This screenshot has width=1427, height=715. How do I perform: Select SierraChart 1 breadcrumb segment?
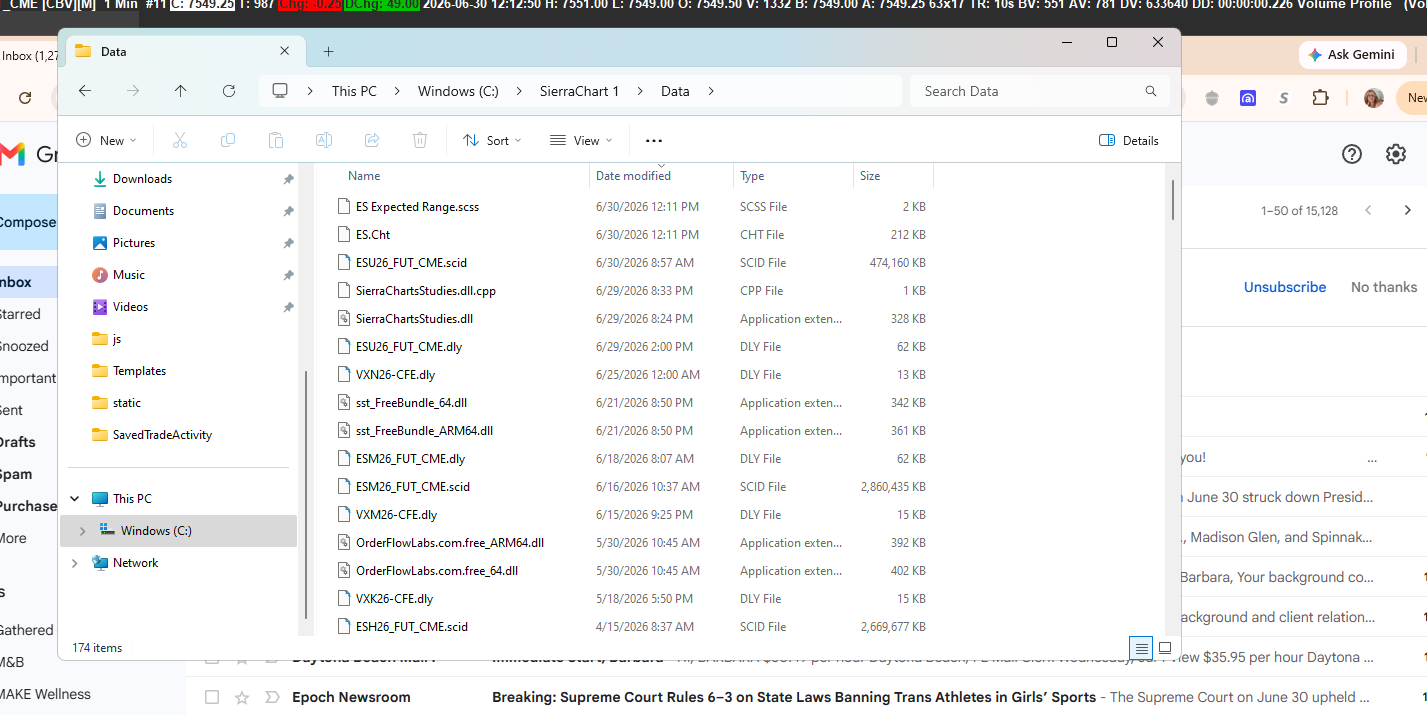(x=579, y=91)
